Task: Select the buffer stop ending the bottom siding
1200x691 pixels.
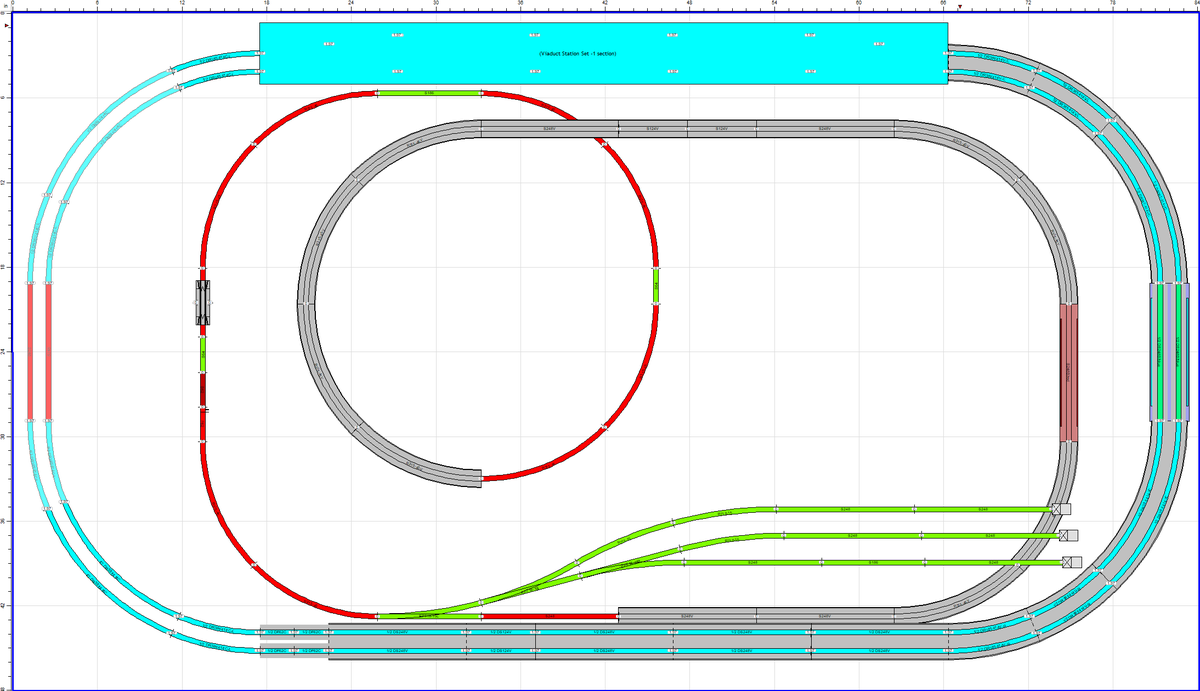Action: pyautogui.click(x=1072, y=562)
